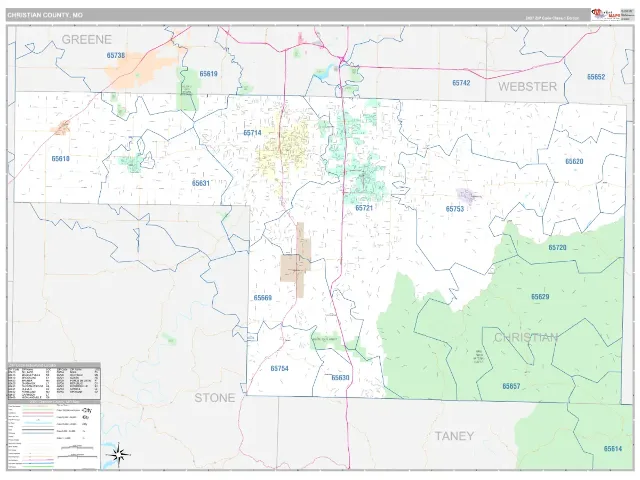Image resolution: width=640 pixels, height=480 pixels.
Task: Click the WEBSTER county label
Action: [527, 87]
